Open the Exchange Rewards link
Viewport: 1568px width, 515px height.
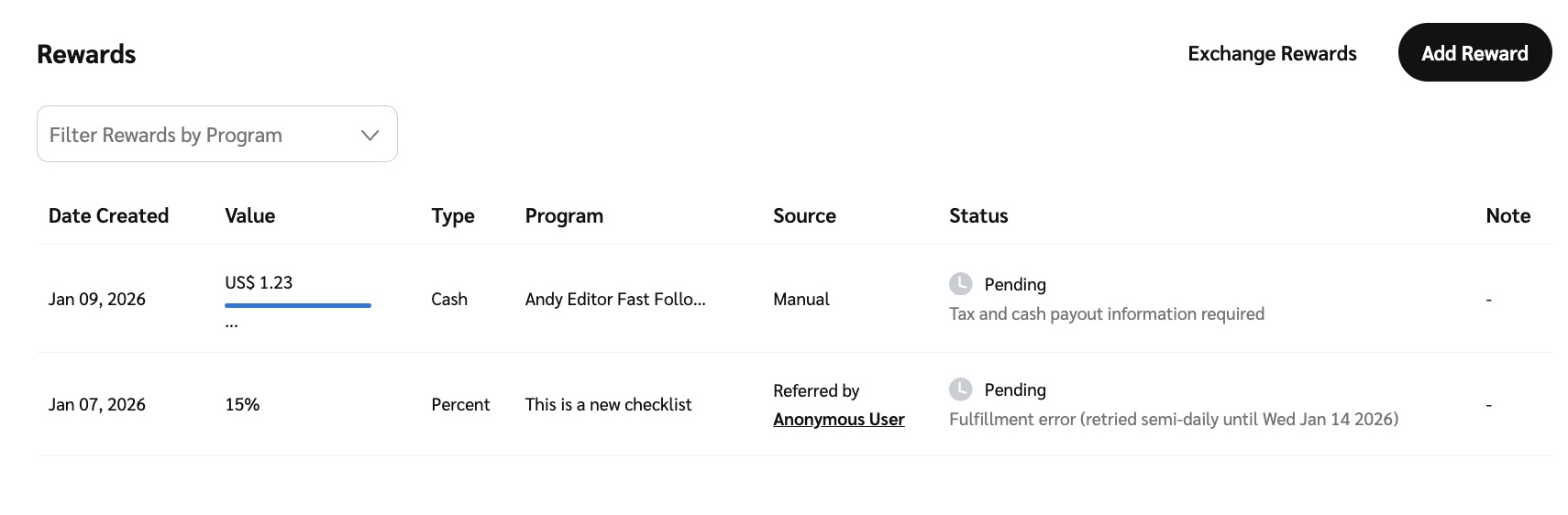(x=1271, y=54)
